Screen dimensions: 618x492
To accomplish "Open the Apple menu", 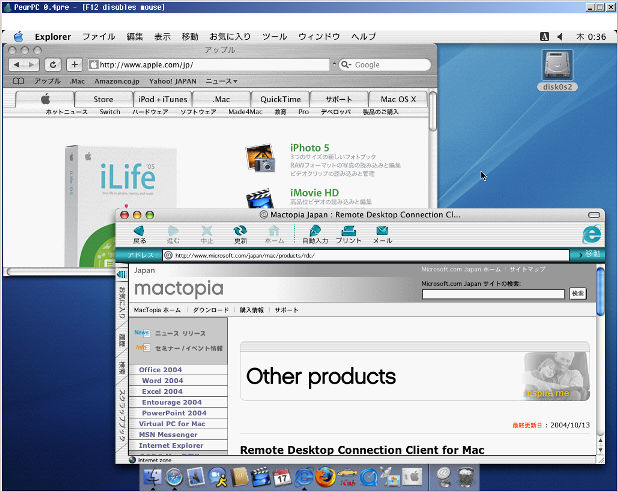I will click(x=19, y=37).
